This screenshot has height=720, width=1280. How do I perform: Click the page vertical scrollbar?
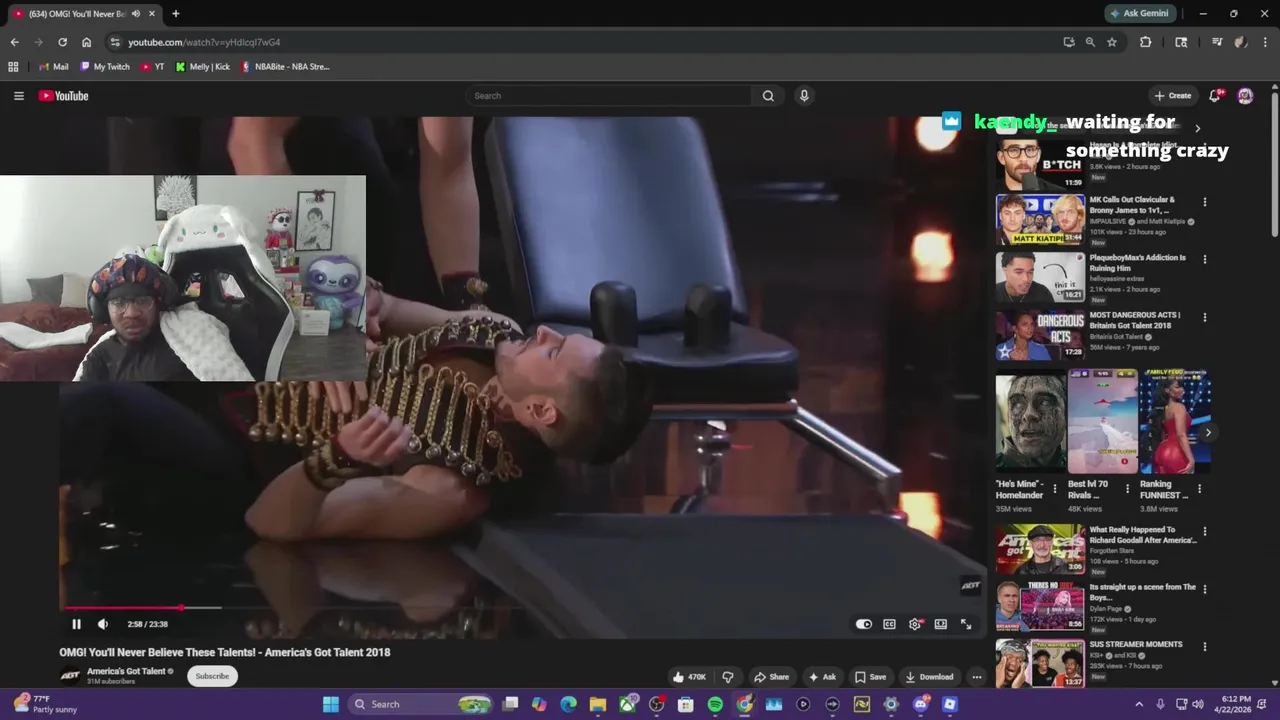coord(1274,165)
